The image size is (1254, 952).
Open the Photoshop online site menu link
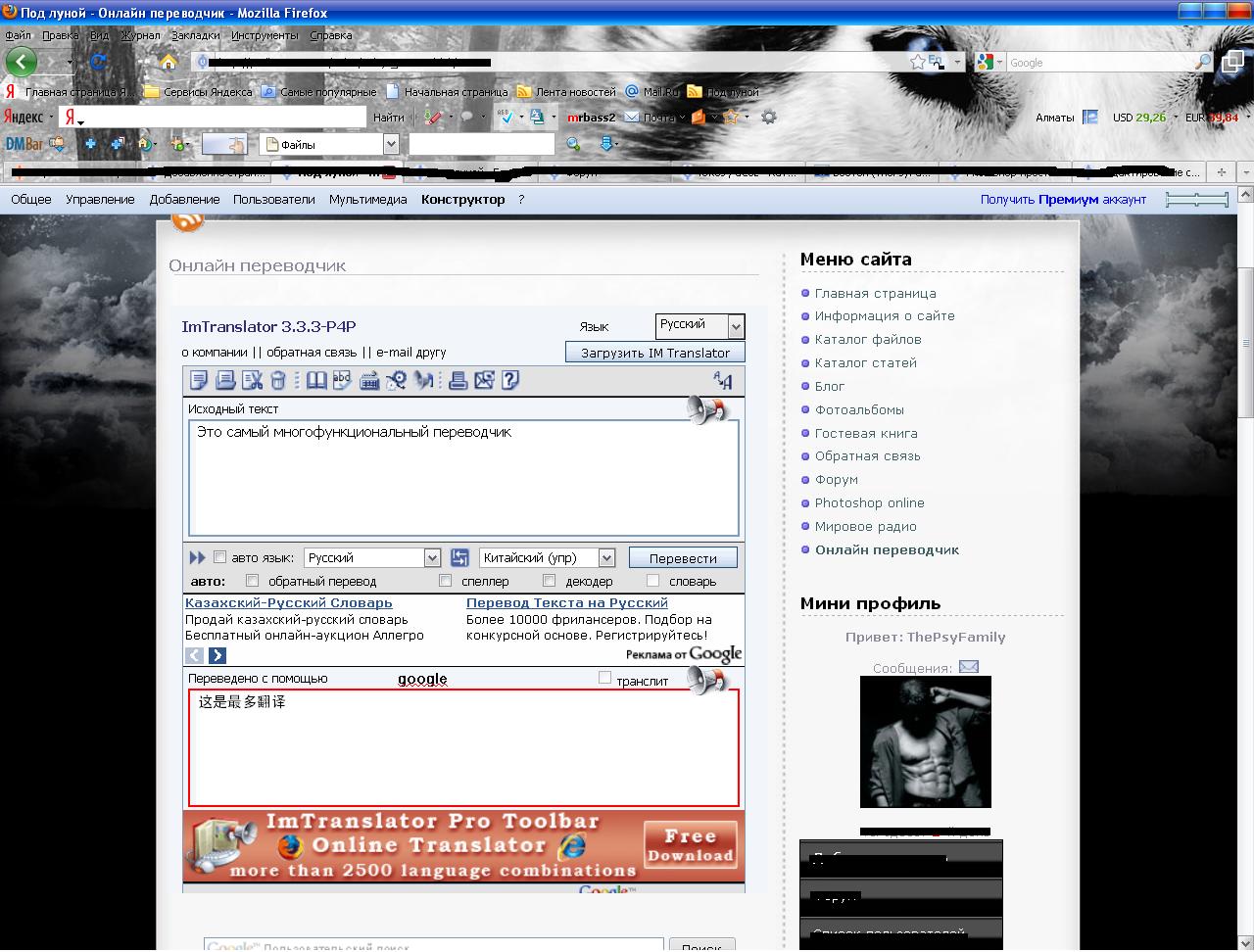click(870, 502)
